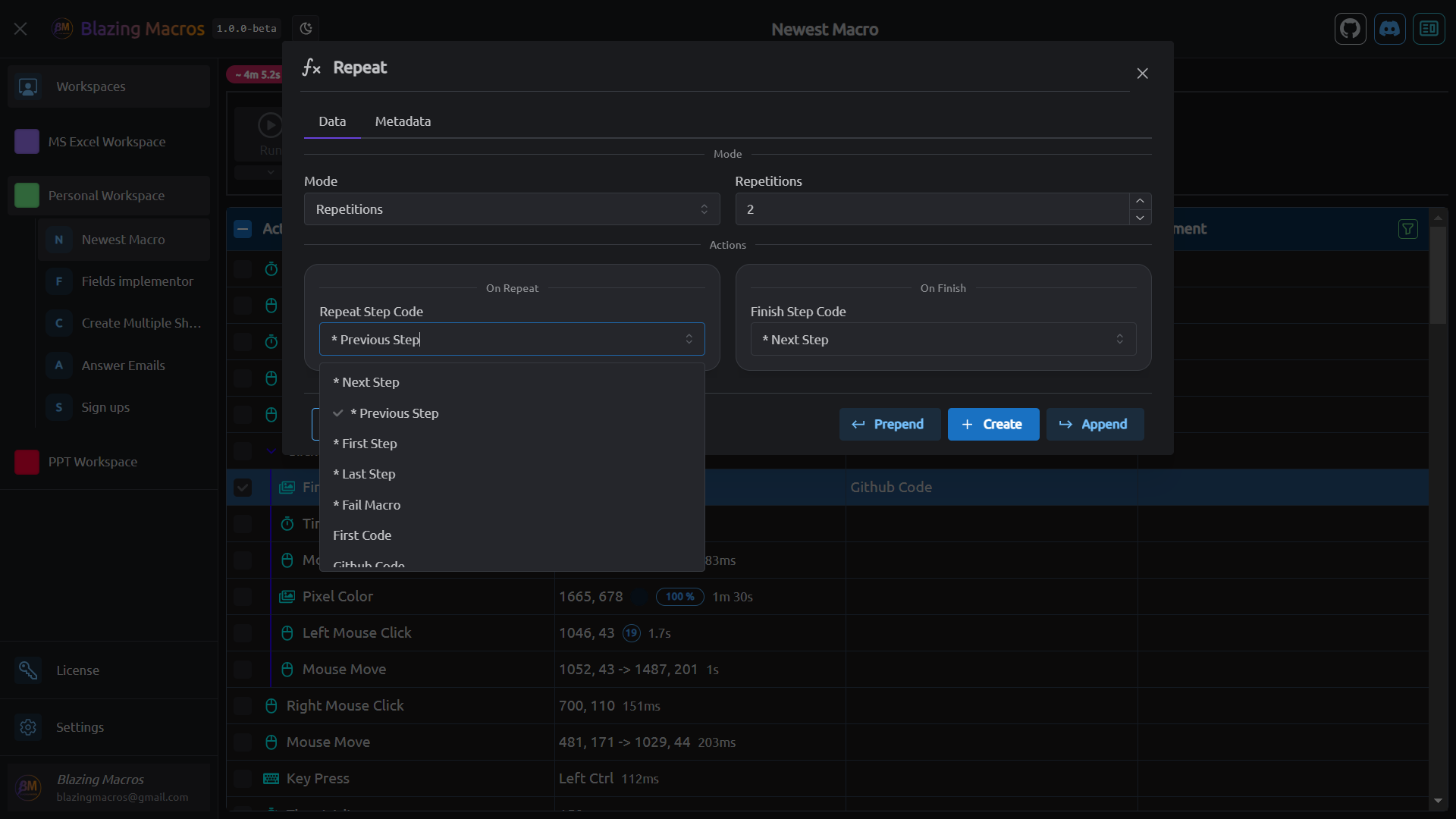The width and height of the screenshot is (1456, 819).
Task: Click the user profile avatar icon
Action: tap(28, 787)
